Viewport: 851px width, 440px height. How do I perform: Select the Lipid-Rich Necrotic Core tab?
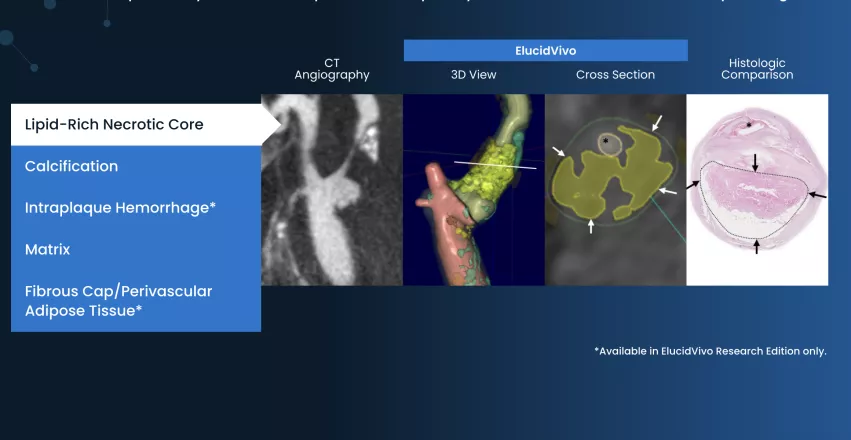click(135, 124)
